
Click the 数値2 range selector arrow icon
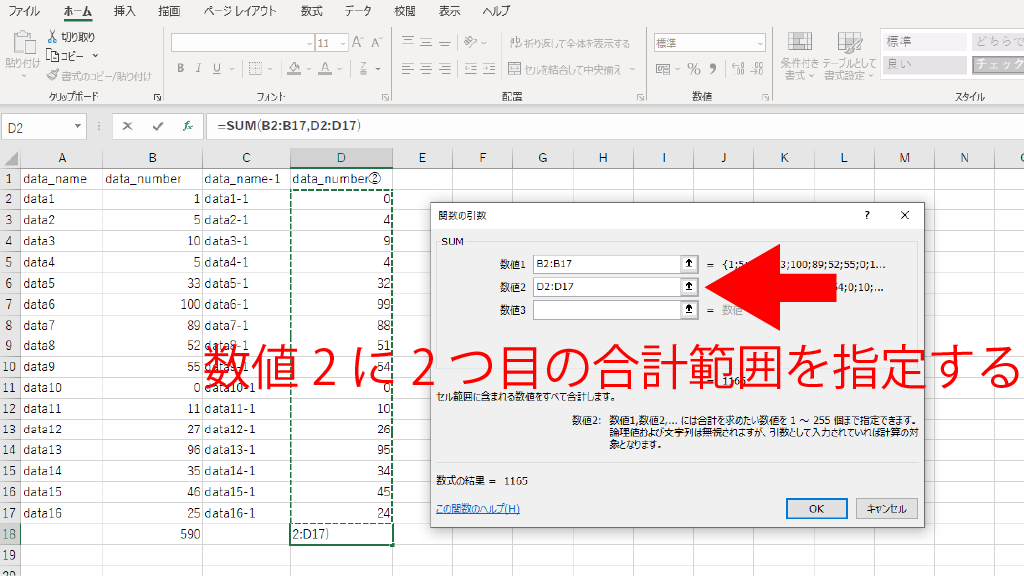coord(688,287)
